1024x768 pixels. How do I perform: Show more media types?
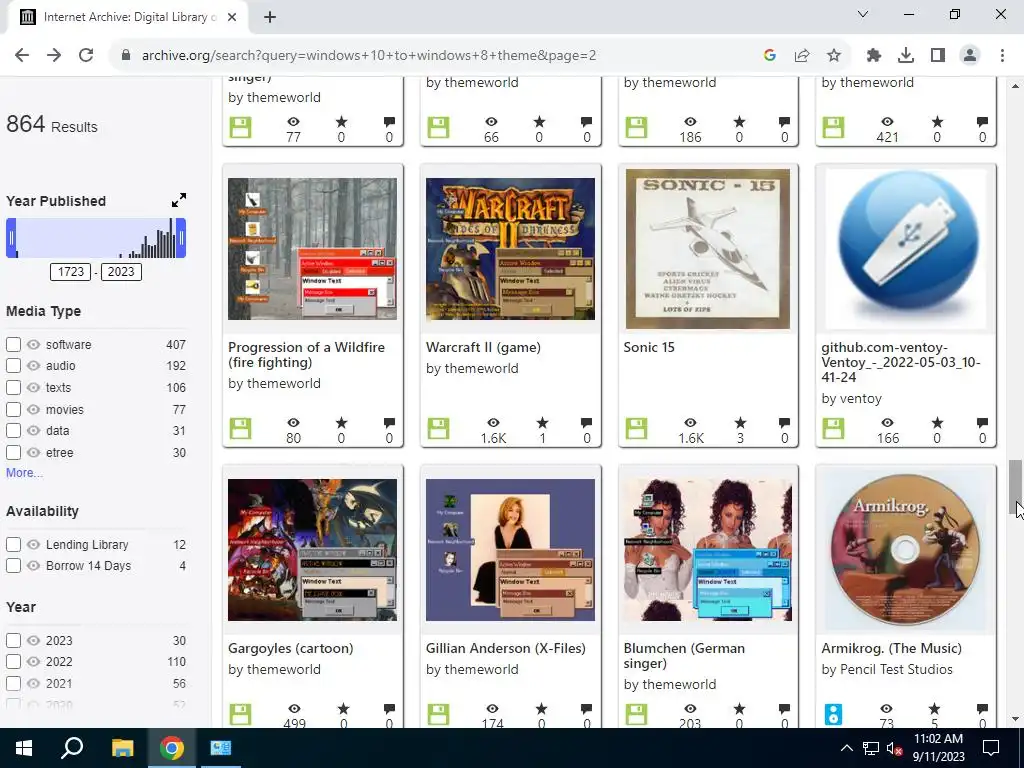[24, 472]
